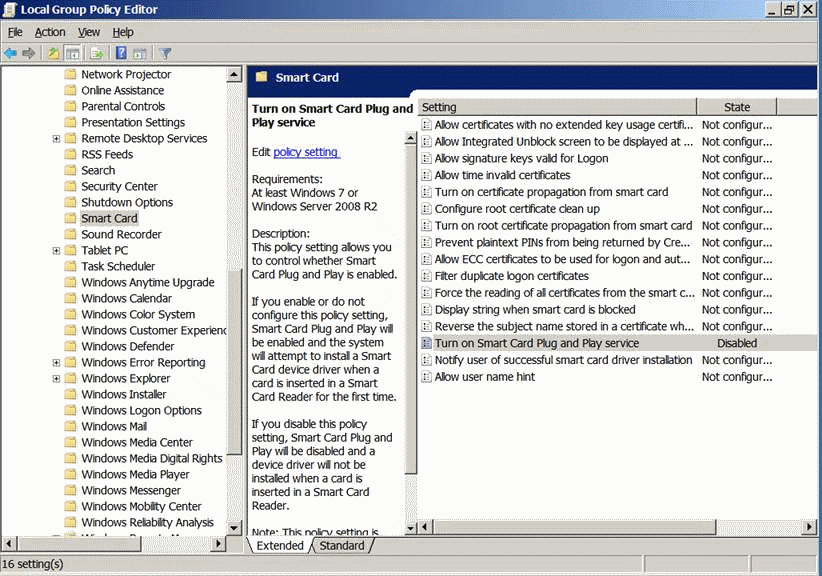This screenshot has height=576, width=822.
Task: Click policy icon beside Allow user name hint
Action: point(427,376)
